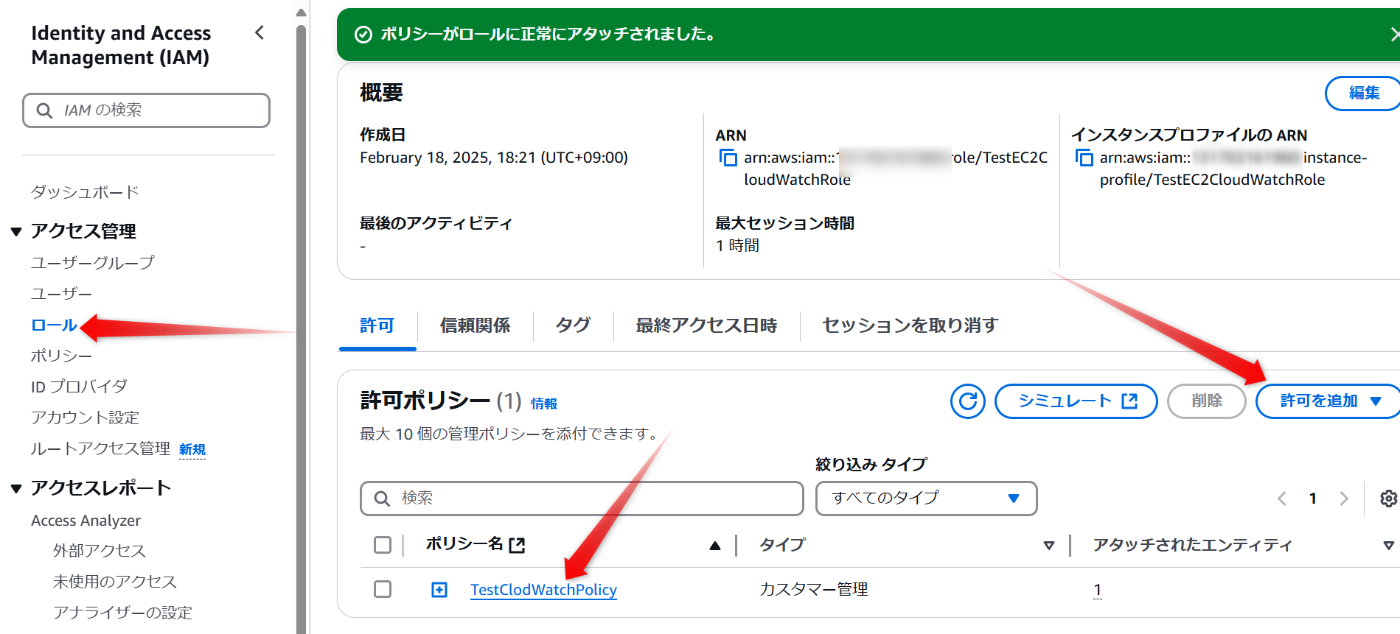
Task: Click the external link icon beside ポリシー名
Action: pyautogui.click(x=517, y=545)
